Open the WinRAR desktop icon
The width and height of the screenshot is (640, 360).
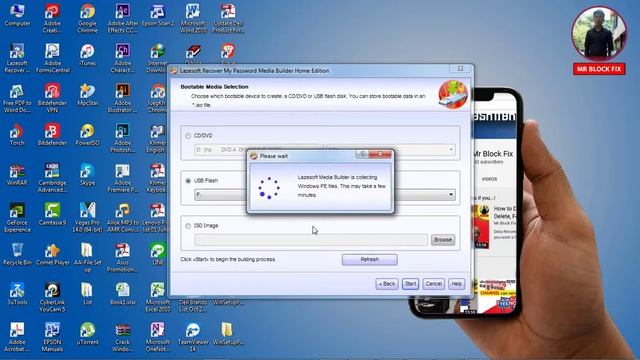click(17, 175)
